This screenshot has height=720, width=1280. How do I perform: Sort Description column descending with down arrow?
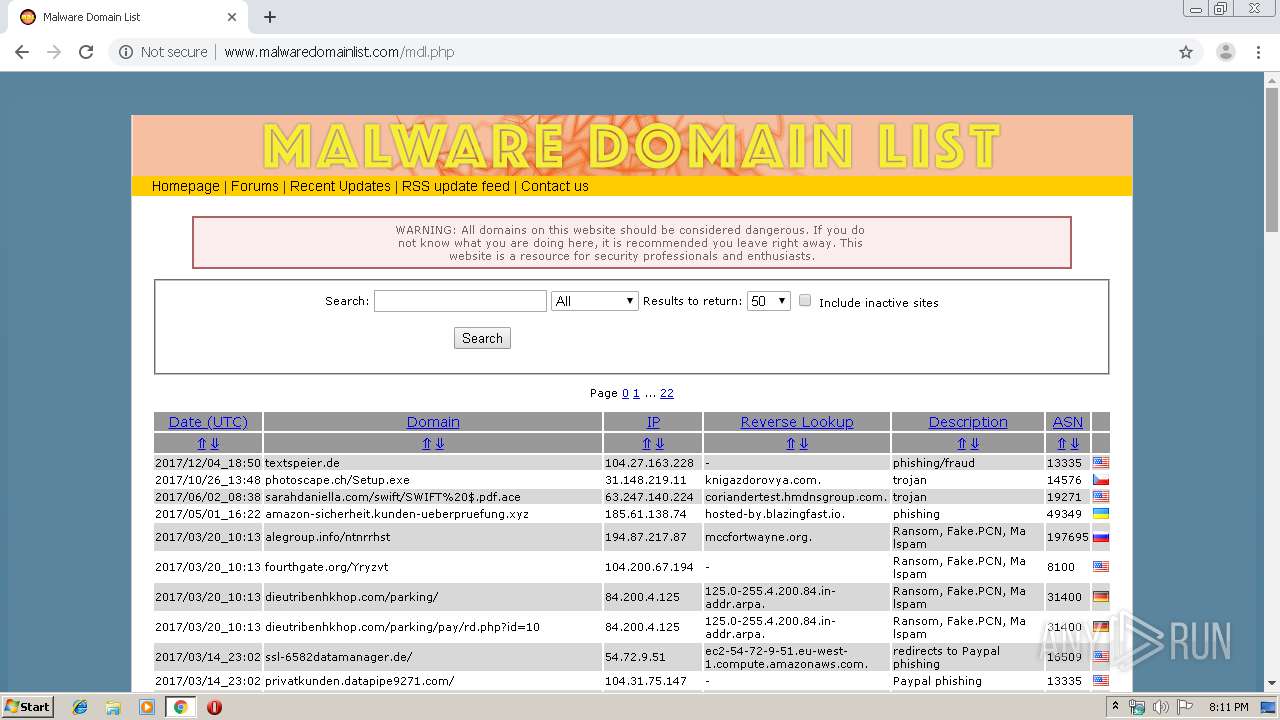(975, 444)
